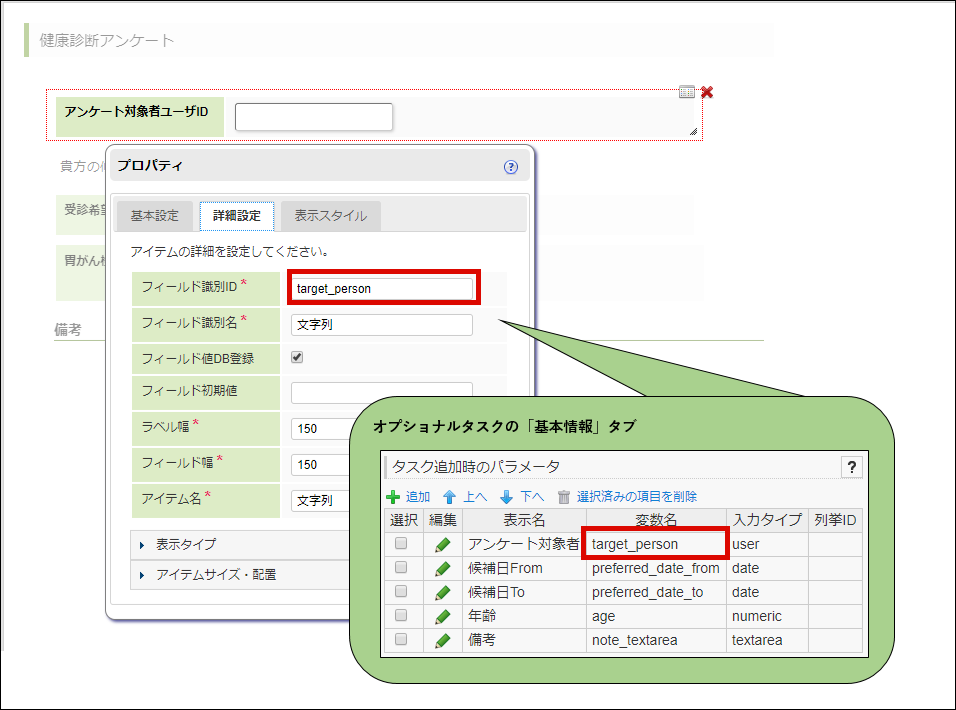The image size is (956, 710).
Task: Click the trash icon for deleting selected parameters
Action: pyautogui.click(x=563, y=497)
